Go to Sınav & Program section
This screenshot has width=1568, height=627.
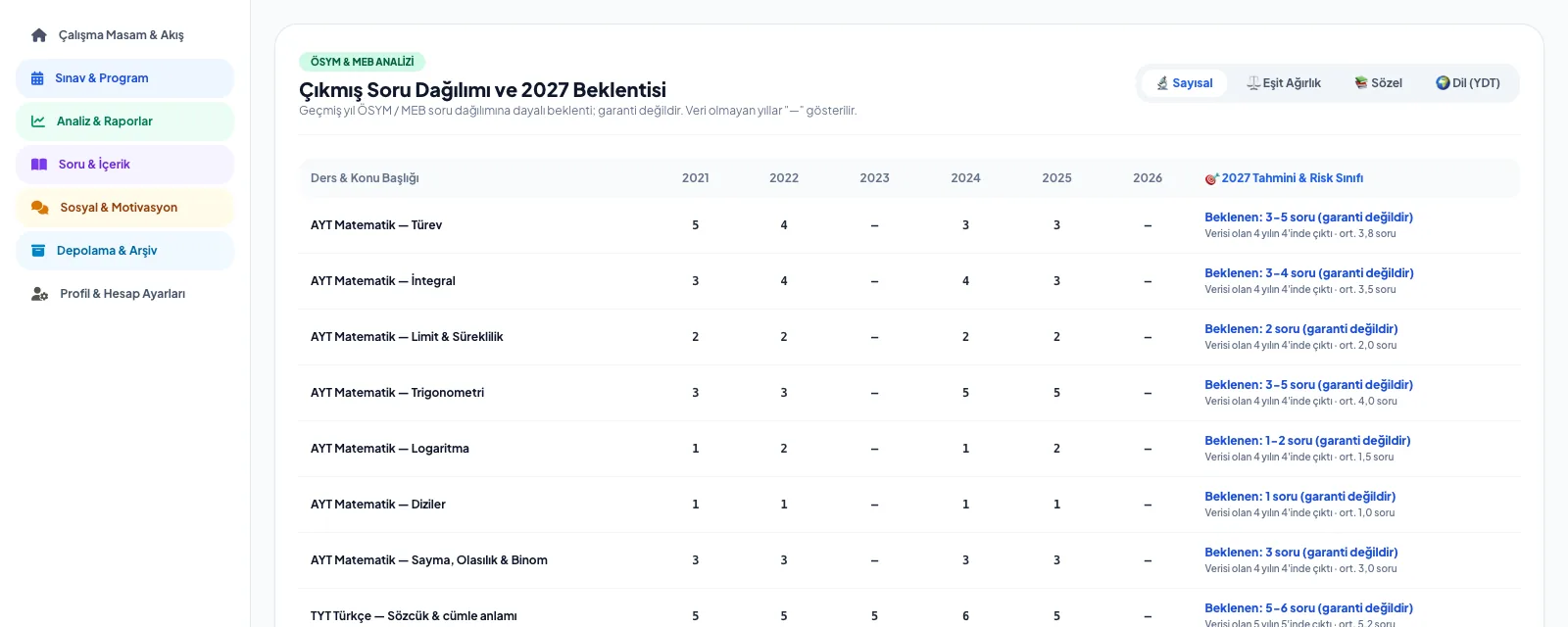pos(125,78)
